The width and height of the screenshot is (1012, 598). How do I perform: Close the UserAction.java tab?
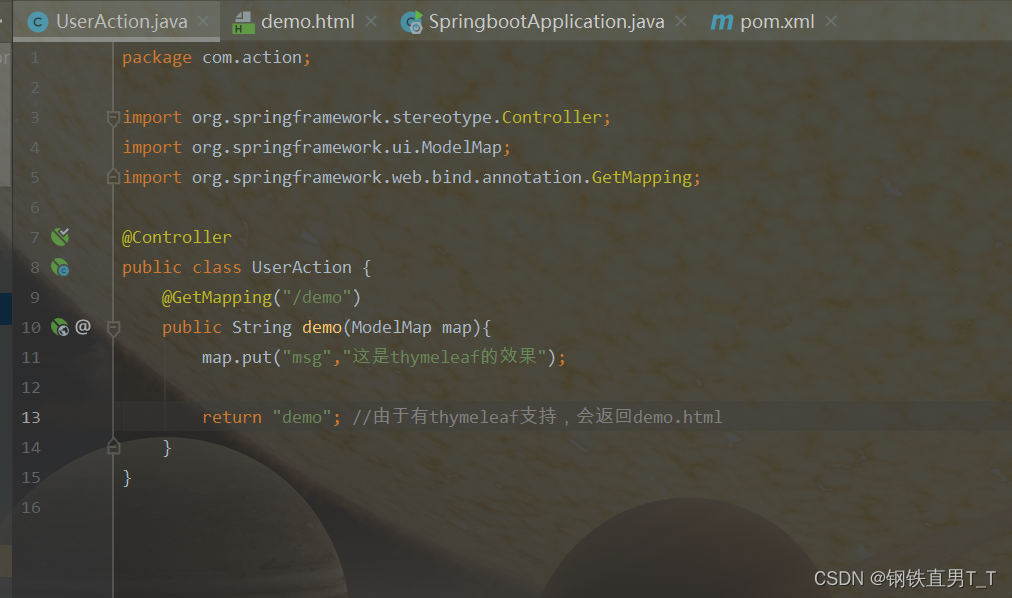(x=203, y=21)
